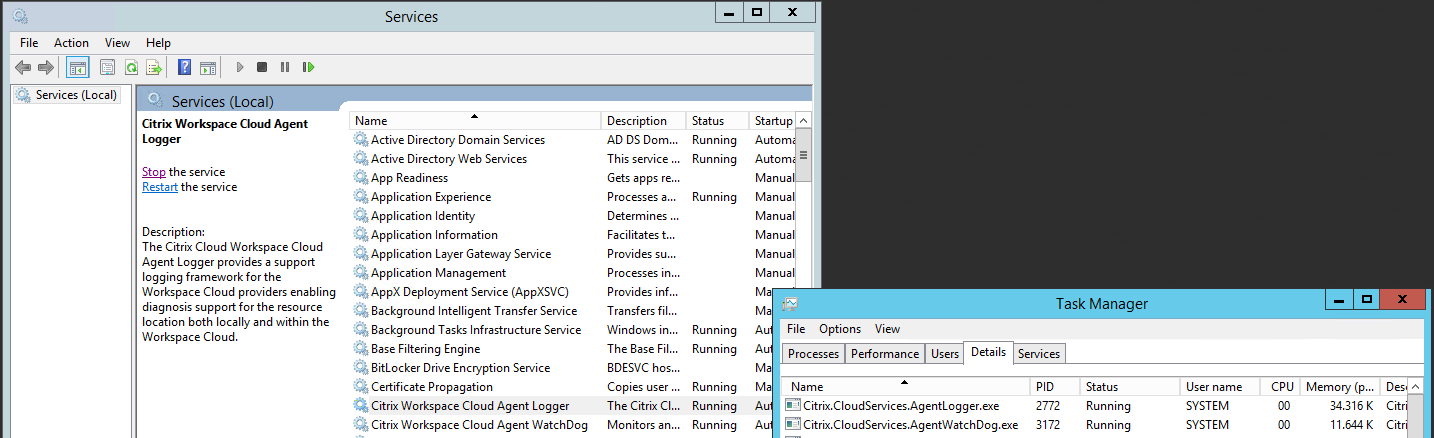This screenshot has height=438, width=1434.
Task: Click gear icon beside Active Directory Domain Services
Action: pyautogui.click(x=361, y=140)
